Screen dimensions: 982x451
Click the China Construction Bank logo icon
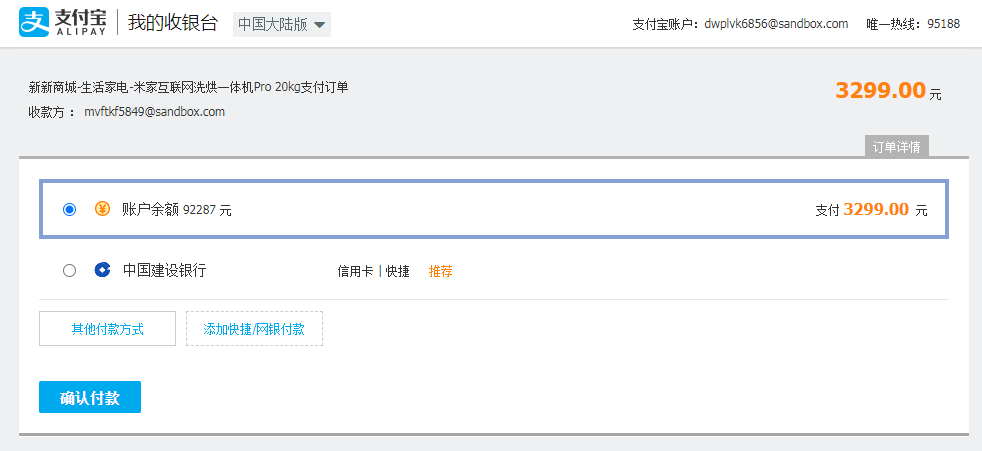tap(102, 270)
